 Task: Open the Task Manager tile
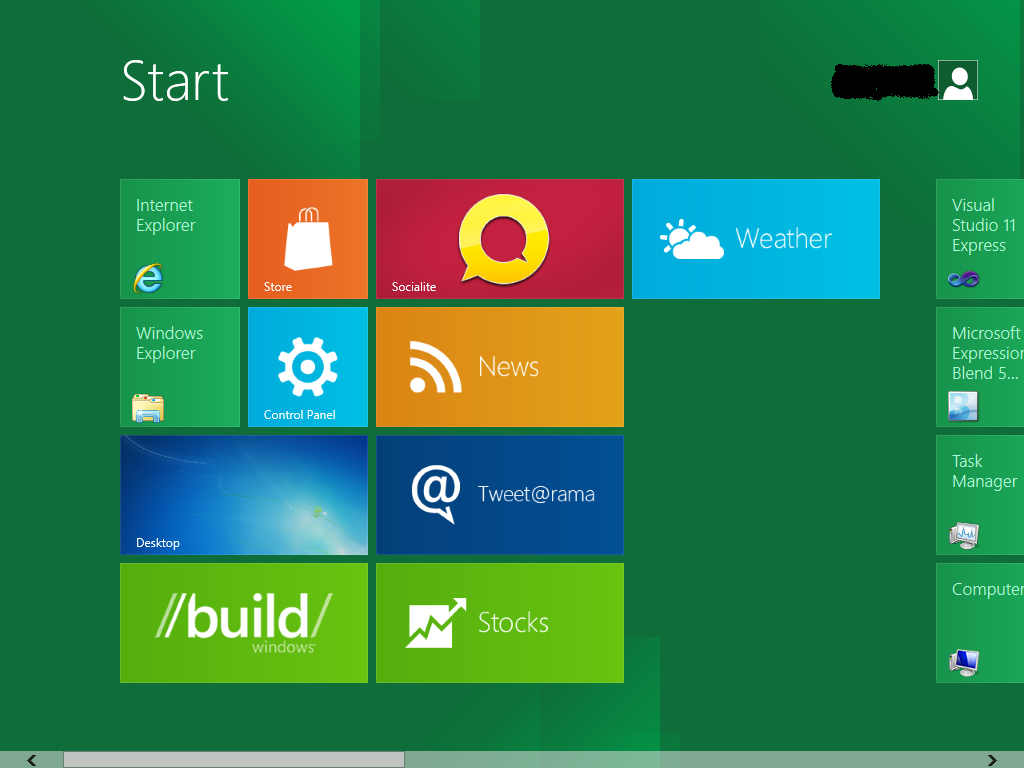(980, 495)
